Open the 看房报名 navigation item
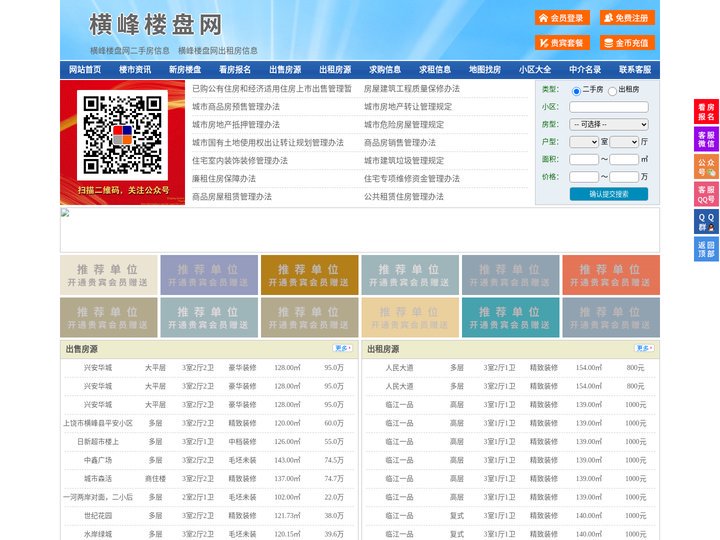Screen dimensions: 720x540 tap(235, 70)
